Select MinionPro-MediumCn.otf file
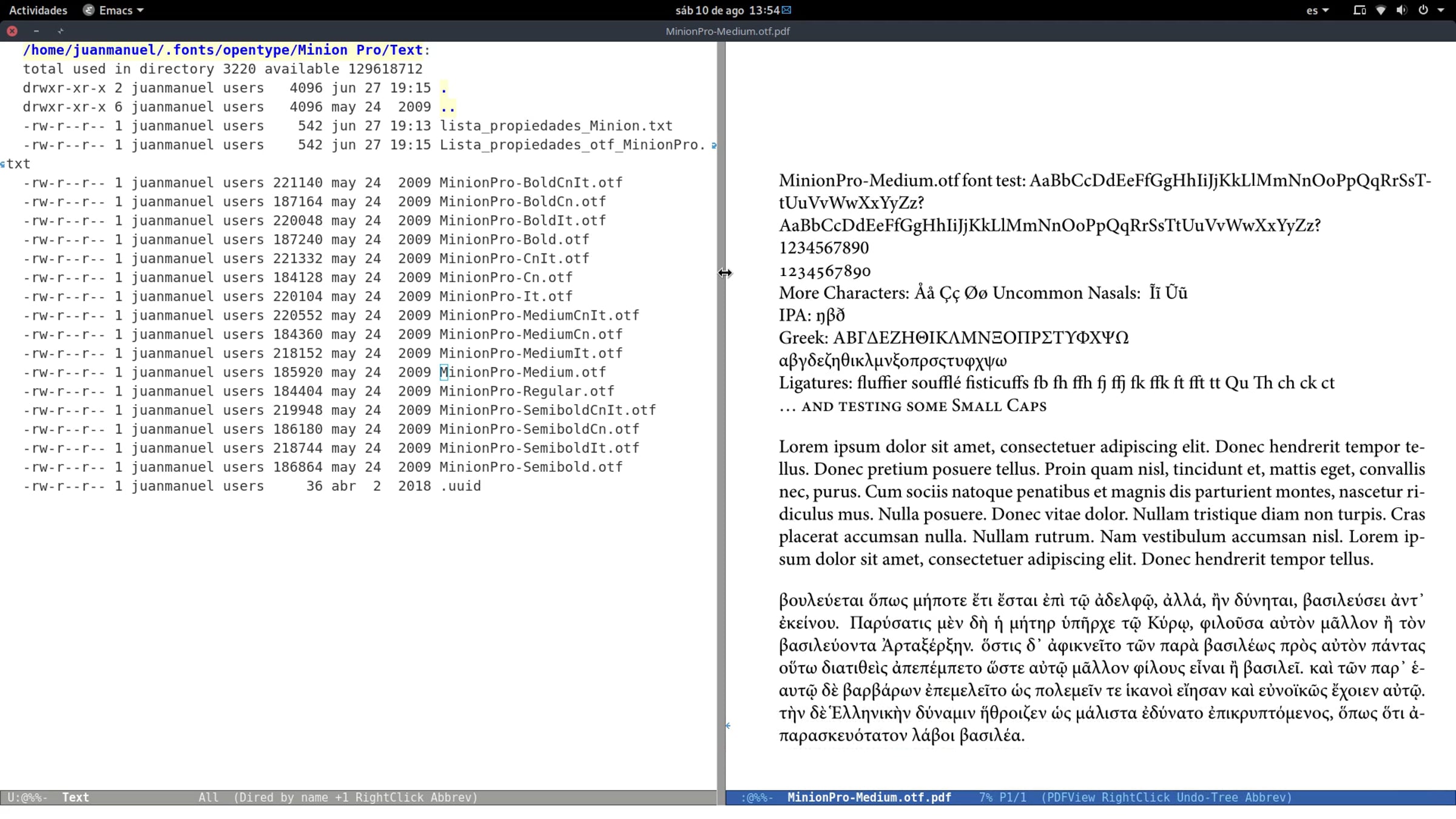 [x=531, y=334]
